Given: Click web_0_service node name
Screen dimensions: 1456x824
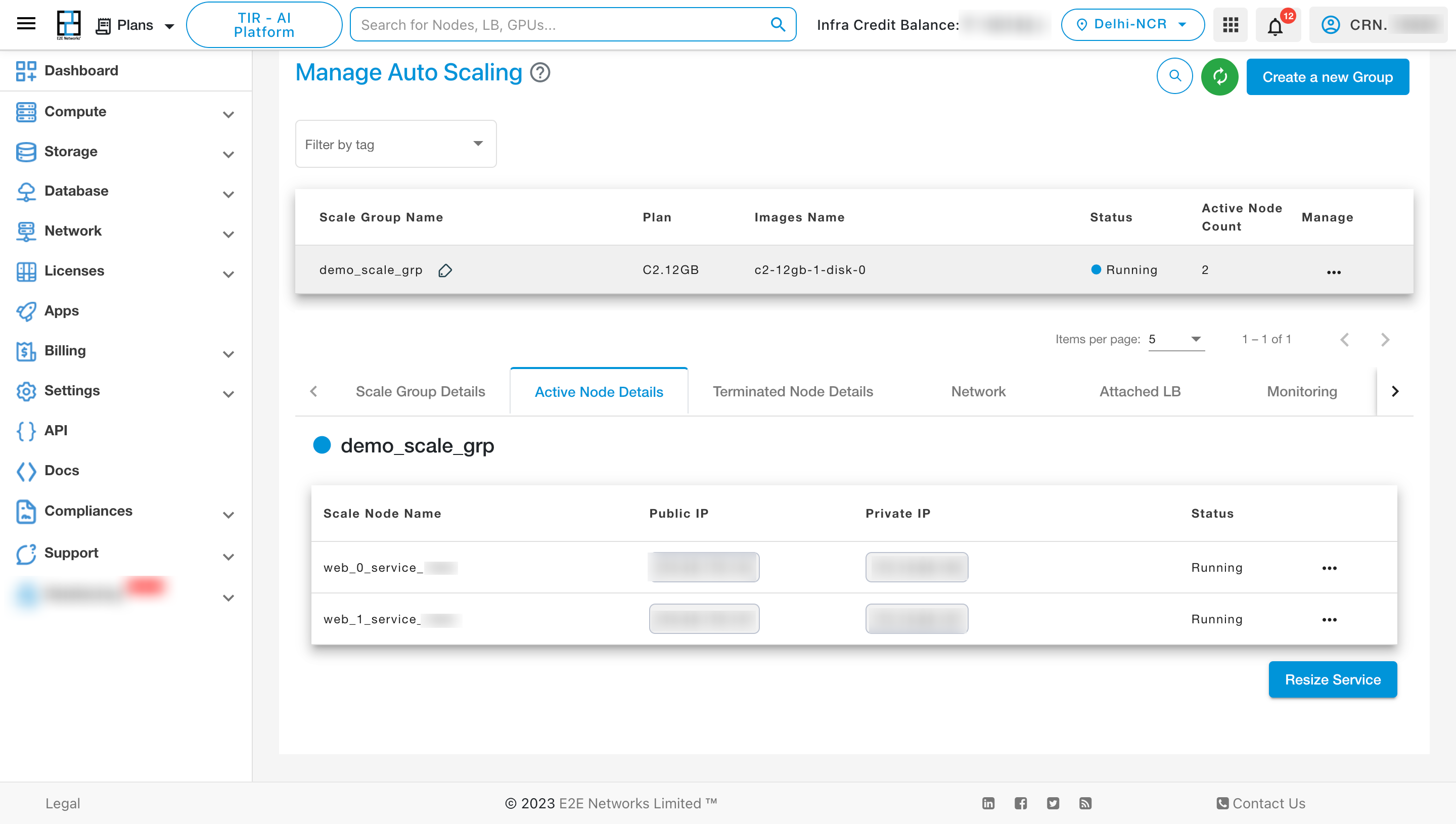Looking at the screenshot, I should pyautogui.click(x=390, y=568).
